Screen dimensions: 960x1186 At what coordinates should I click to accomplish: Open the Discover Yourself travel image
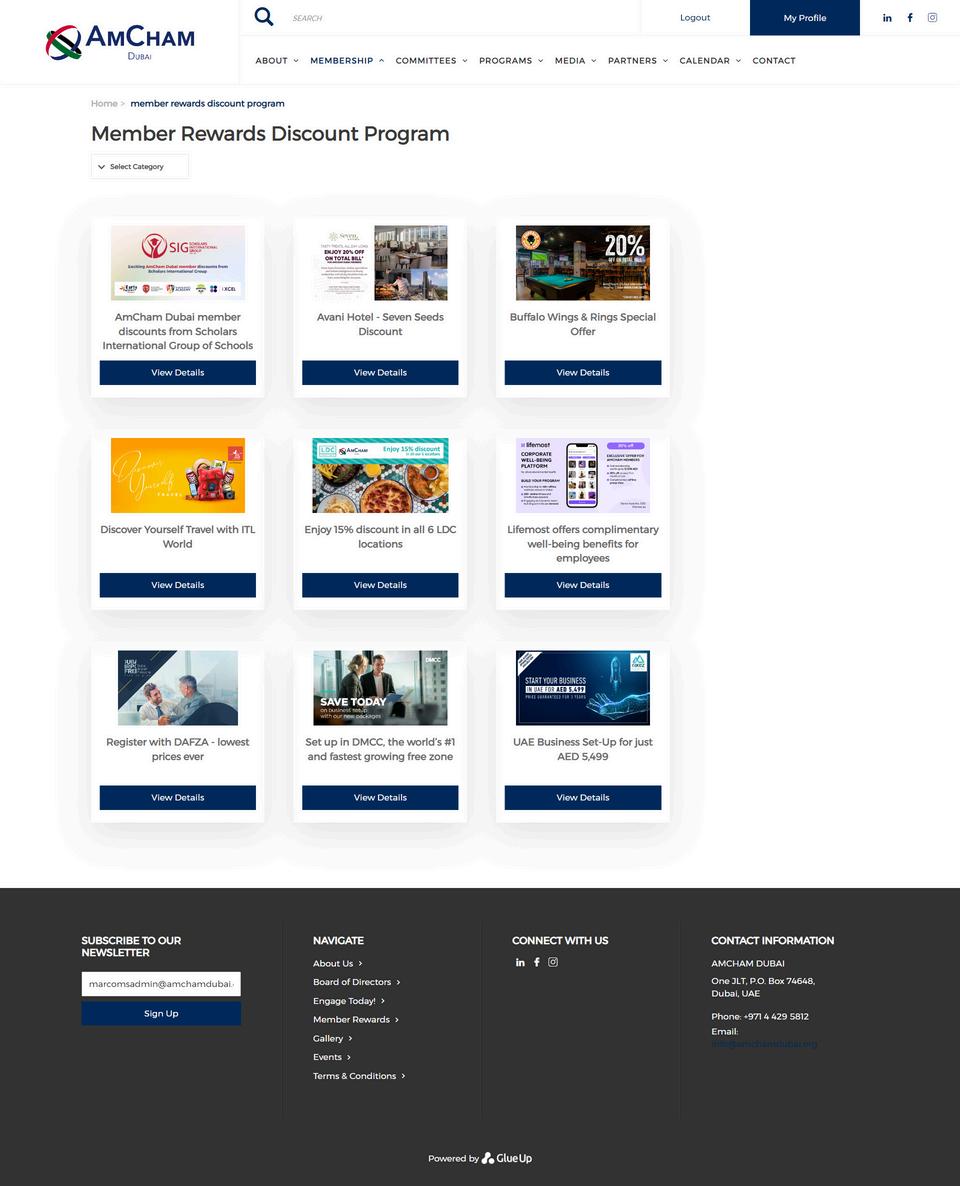point(178,475)
